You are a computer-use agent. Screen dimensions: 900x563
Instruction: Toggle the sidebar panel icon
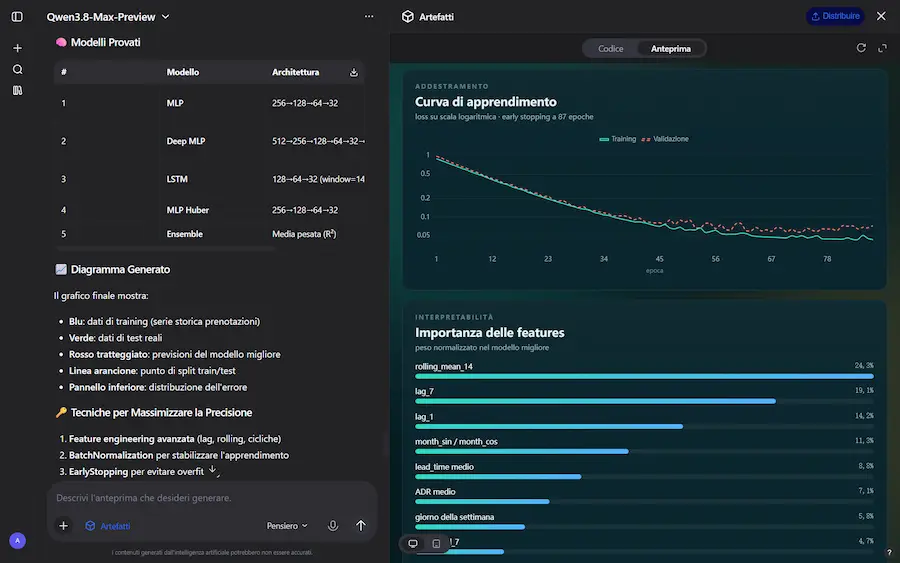click(x=17, y=17)
